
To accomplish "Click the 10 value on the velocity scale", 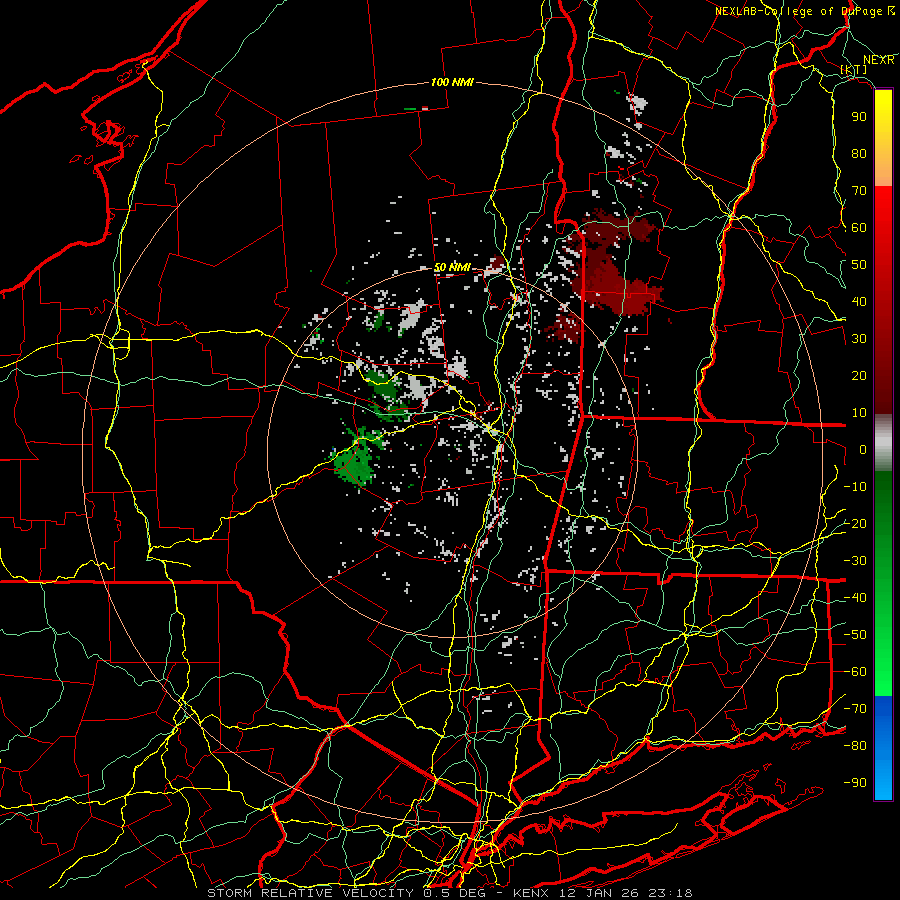I will tap(859, 413).
